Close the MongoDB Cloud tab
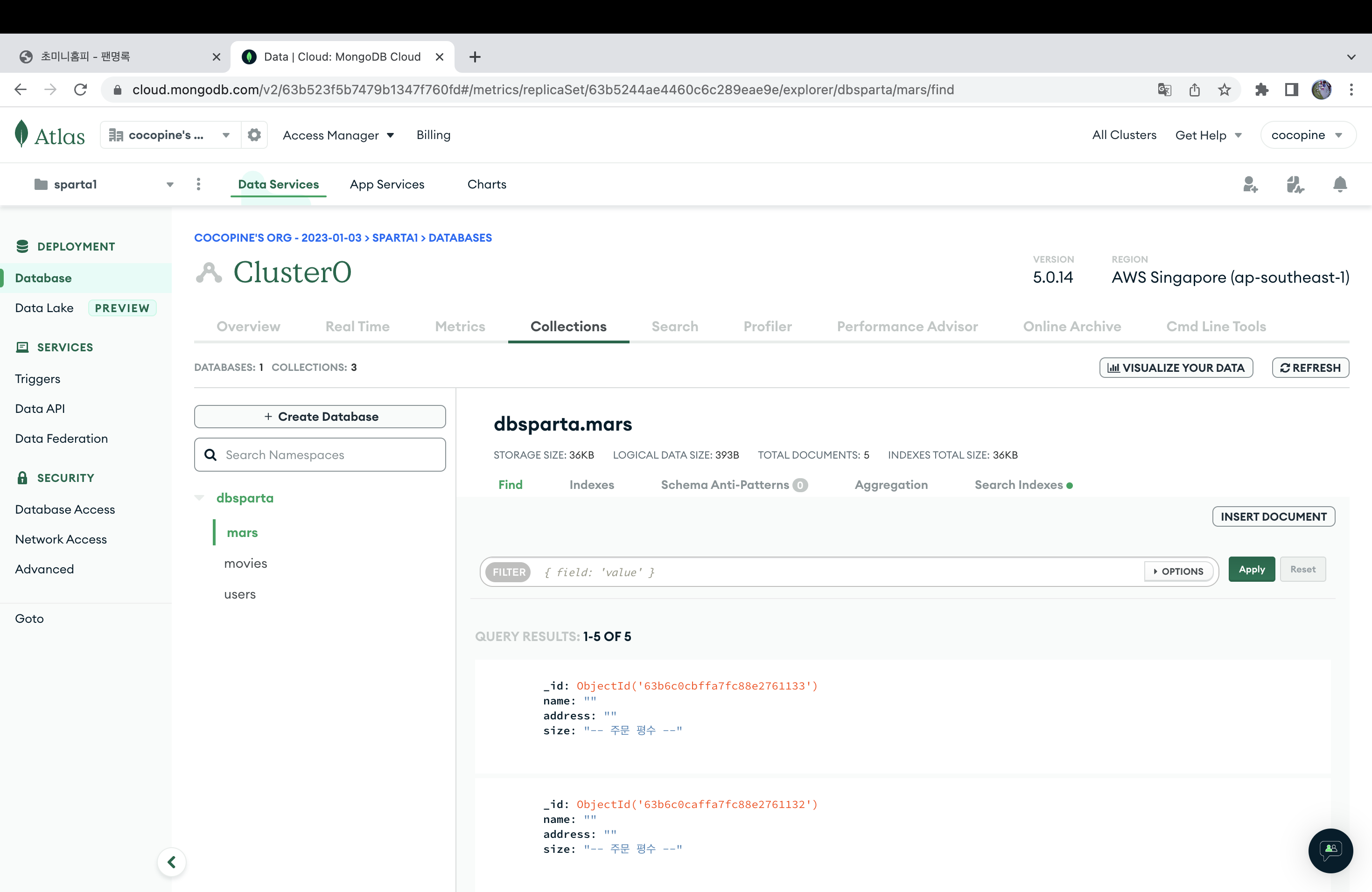The height and width of the screenshot is (892, 1372). (x=439, y=56)
